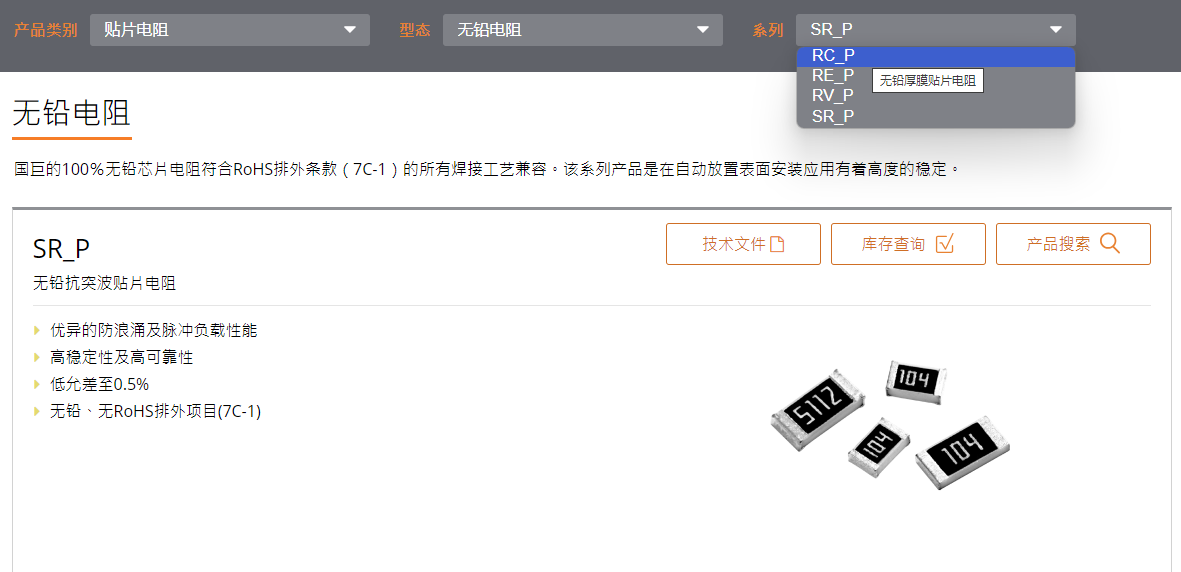Click 产品搜索 product search button
Viewport: 1181px width, 572px height.
pyautogui.click(x=1073, y=244)
